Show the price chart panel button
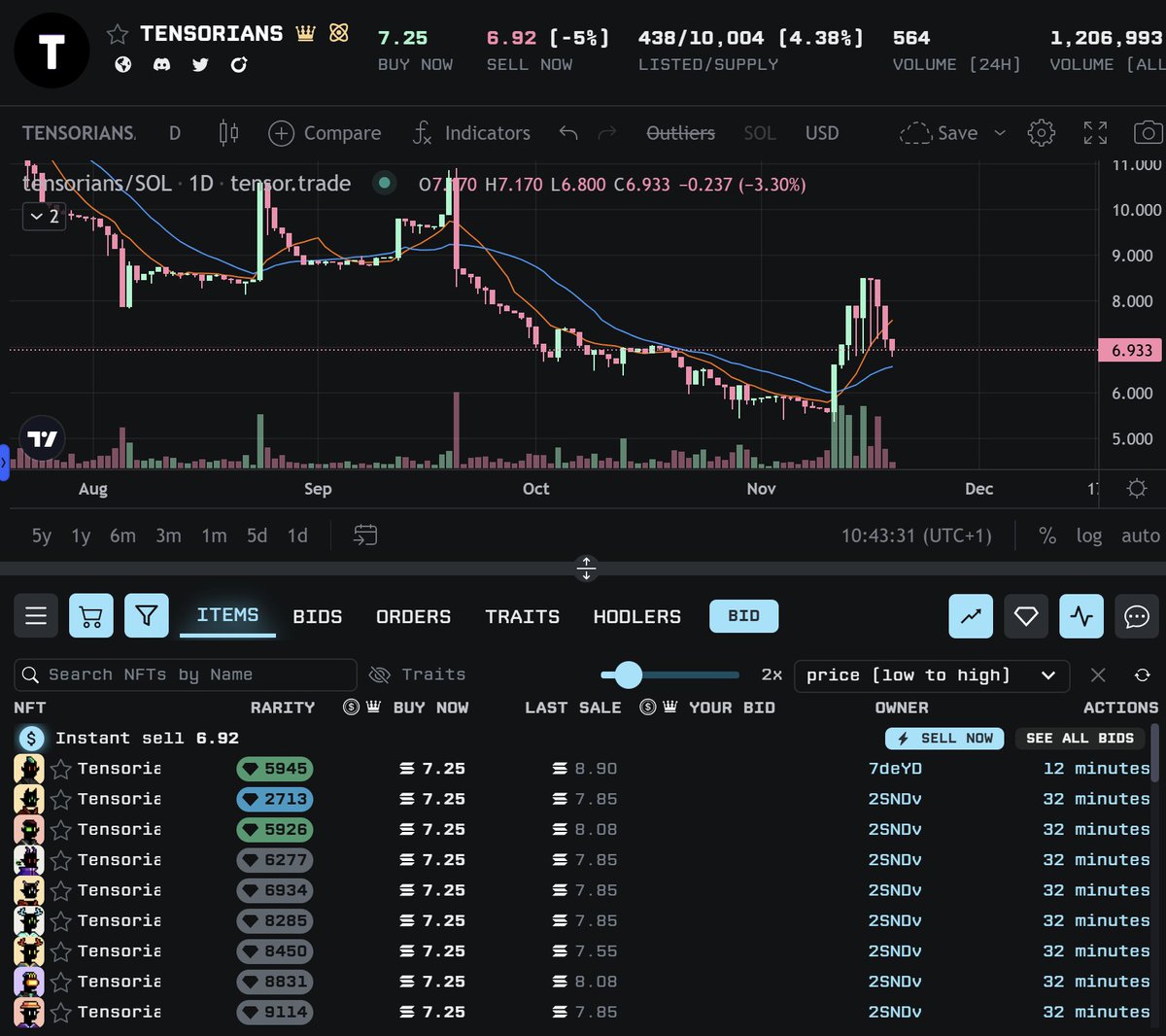The width and height of the screenshot is (1166, 1036). pyautogui.click(x=971, y=615)
